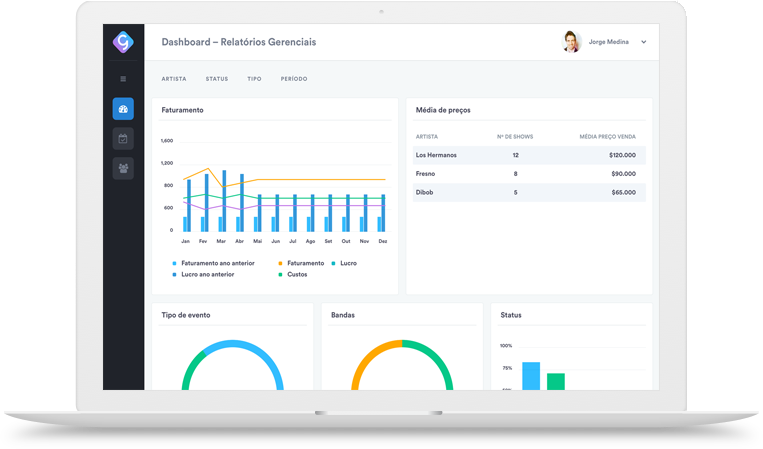Toggle the hamburger menu in sidebar
763x449 pixels.
pyautogui.click(x=123, y=78)
